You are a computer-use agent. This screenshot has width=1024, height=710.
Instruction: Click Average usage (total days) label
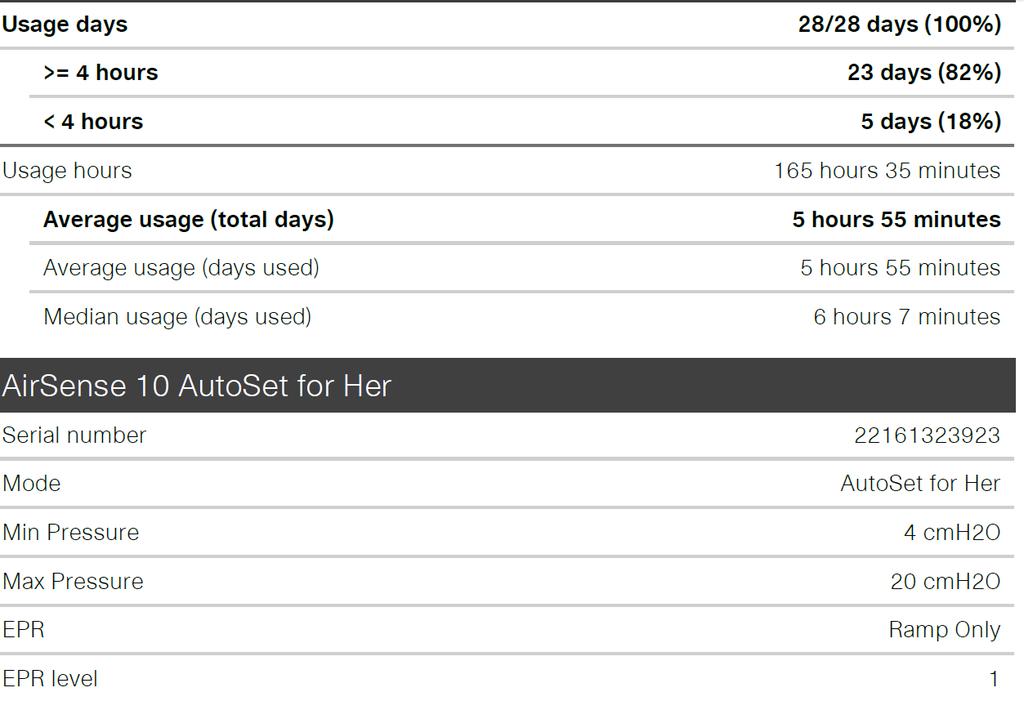[x=189, y=219]
